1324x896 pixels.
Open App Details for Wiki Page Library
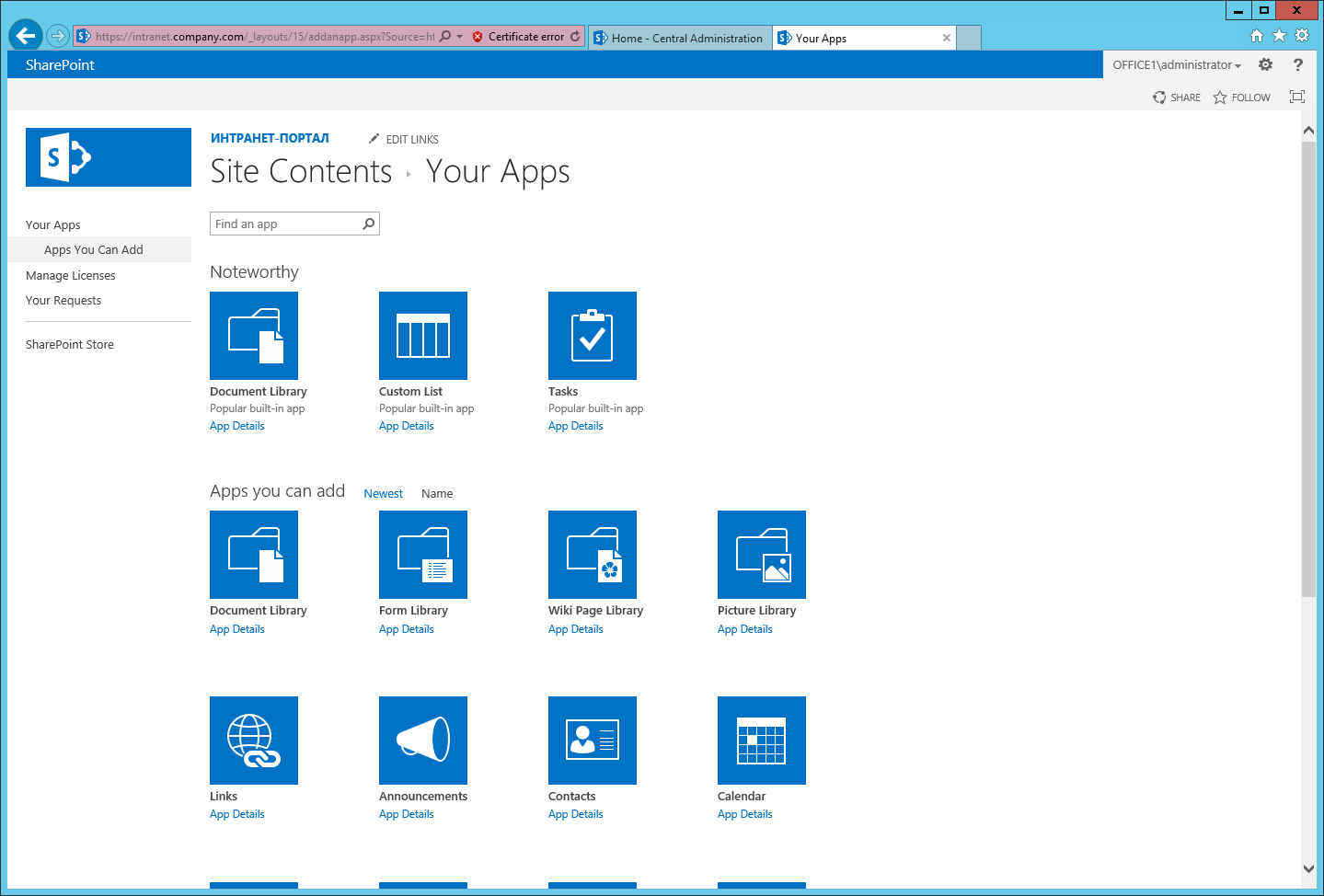tap(576, 629)
